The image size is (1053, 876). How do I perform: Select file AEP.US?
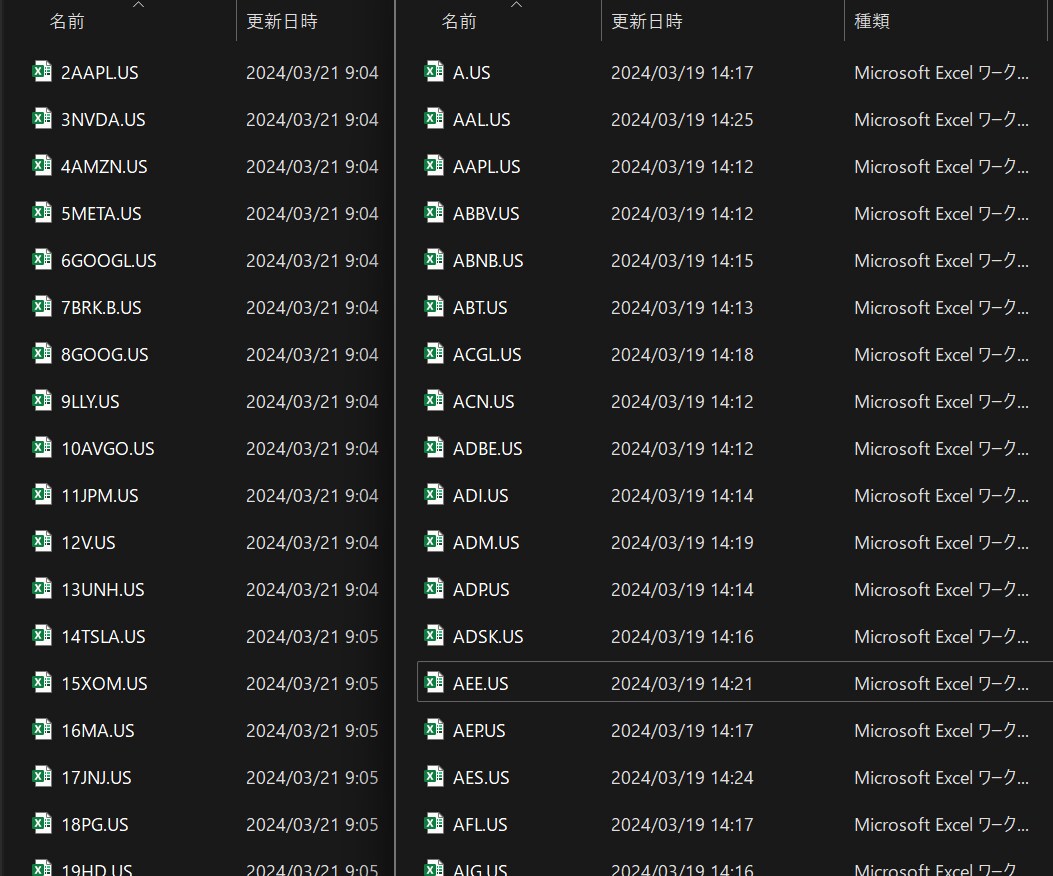tap(479, 731)
